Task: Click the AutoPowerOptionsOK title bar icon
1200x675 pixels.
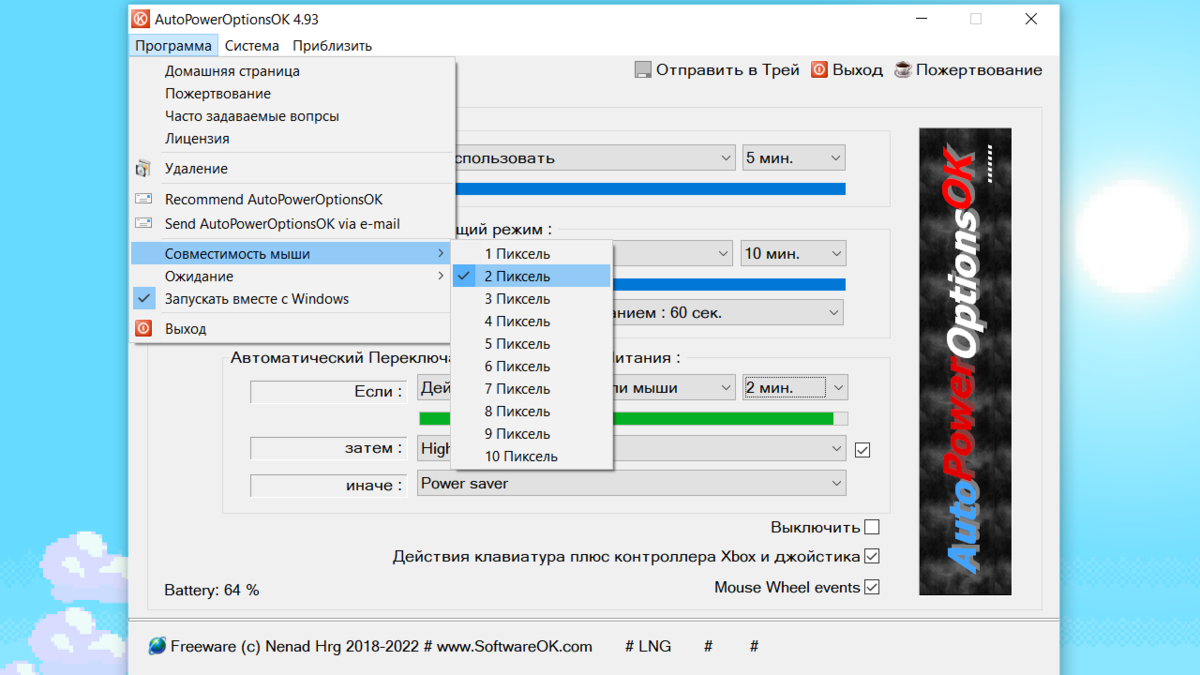Action: click(141, 19)
